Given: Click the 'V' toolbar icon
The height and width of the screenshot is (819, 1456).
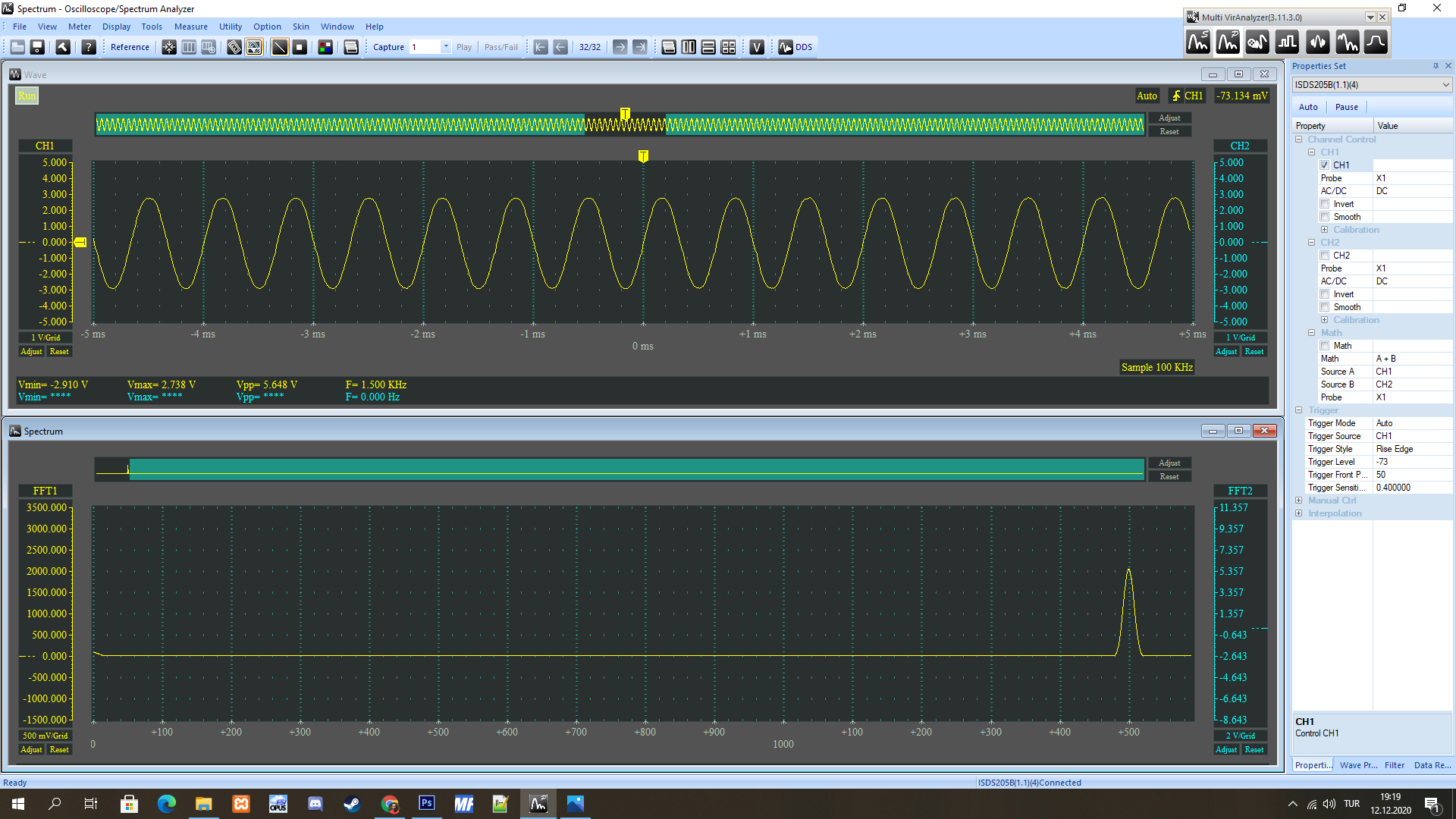Looking at the screenshot, I should click(x=757, y=47).
